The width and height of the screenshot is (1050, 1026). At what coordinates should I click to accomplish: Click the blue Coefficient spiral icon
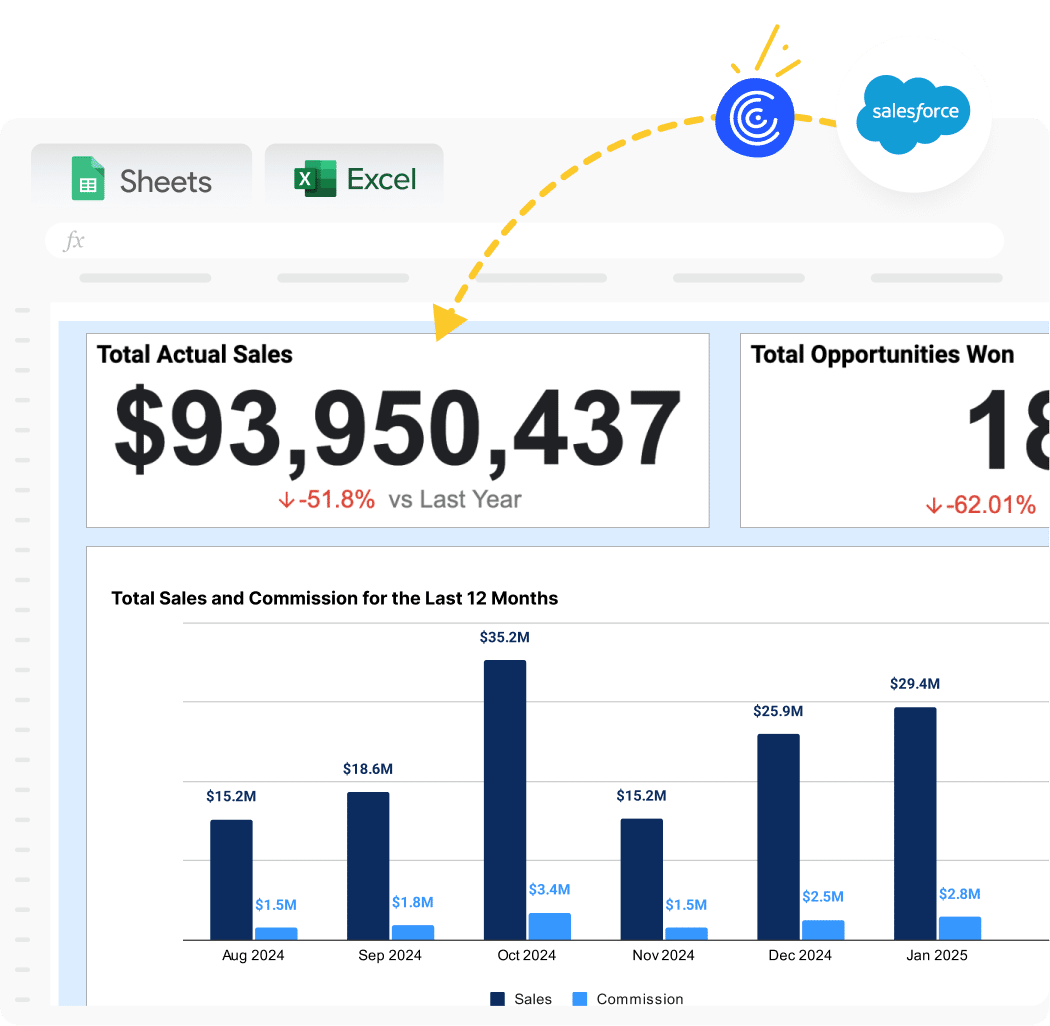pos(754,118)
